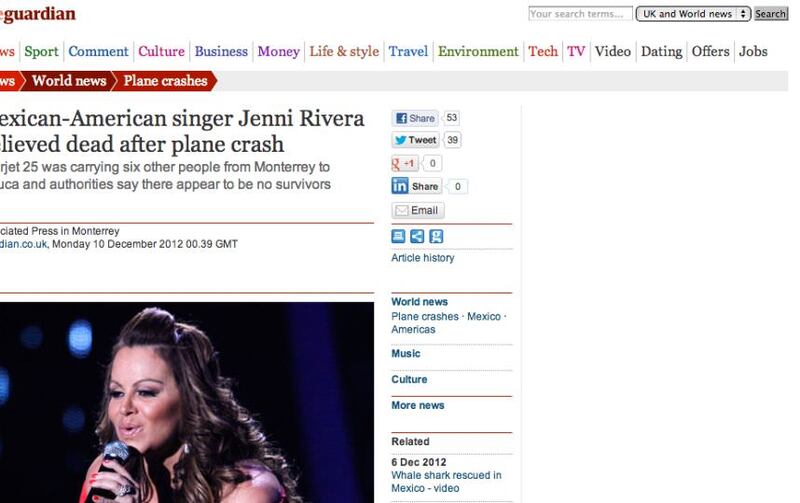Open the More news link
800x503 pixels.
coord(418,406)
